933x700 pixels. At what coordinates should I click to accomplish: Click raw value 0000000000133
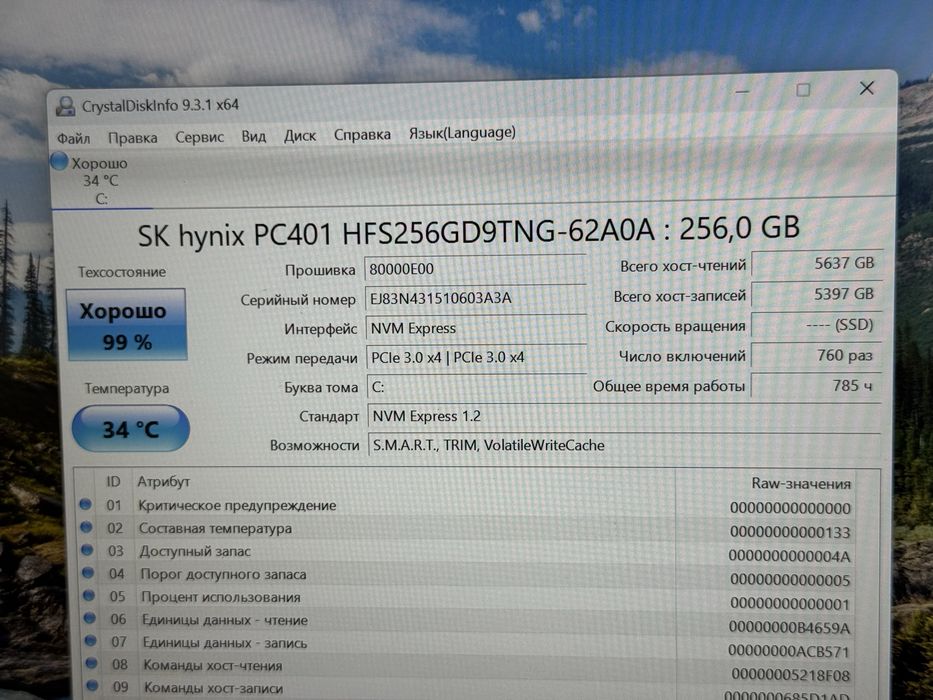(790, 532)
